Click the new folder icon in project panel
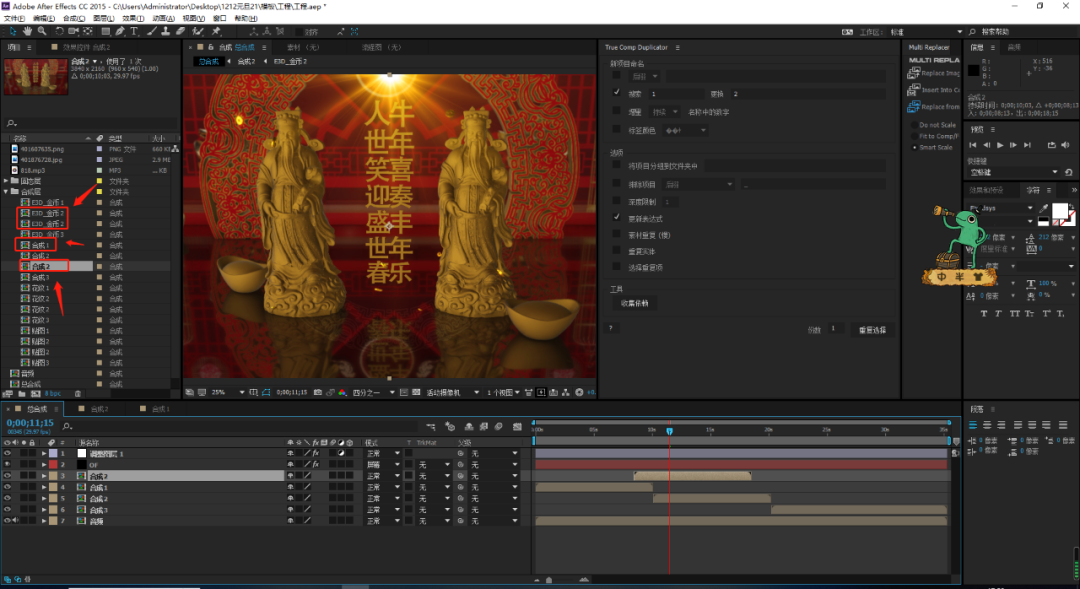1080x589 pixels. coord(22,394)
